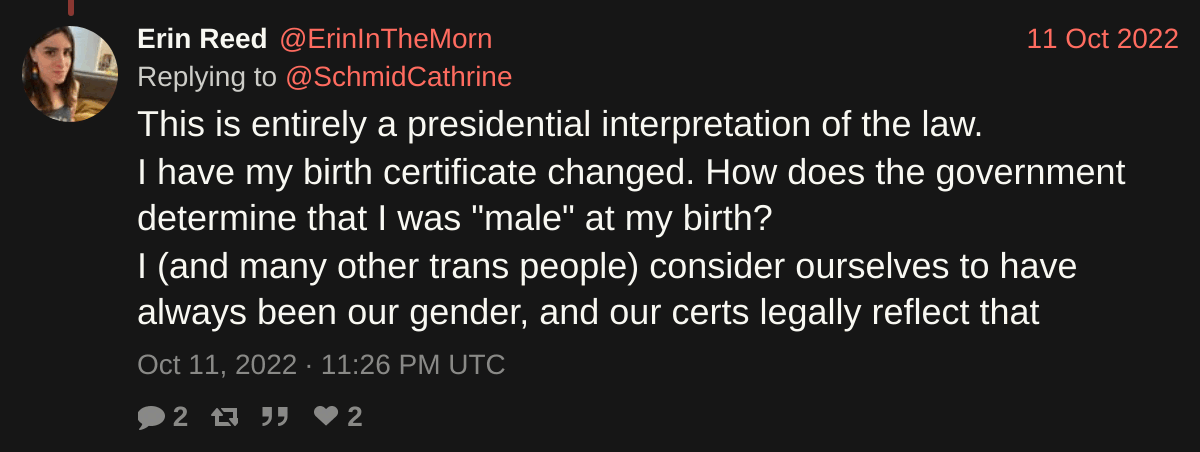Click the last line about certs legally reflecting
Viewport: 1200px width, 452px height.
pyautogui.click(x=588, y=313)
